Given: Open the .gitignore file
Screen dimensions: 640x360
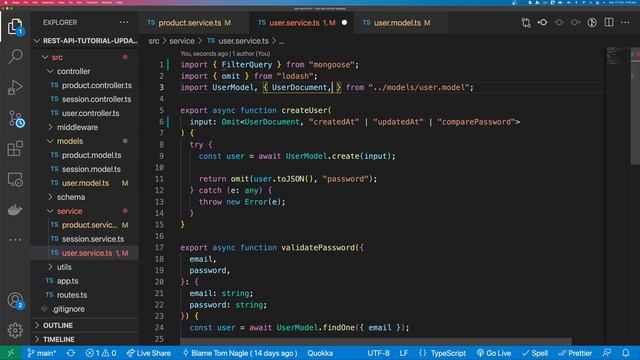Looking at the screenshot, I should (x=86, y=309).
